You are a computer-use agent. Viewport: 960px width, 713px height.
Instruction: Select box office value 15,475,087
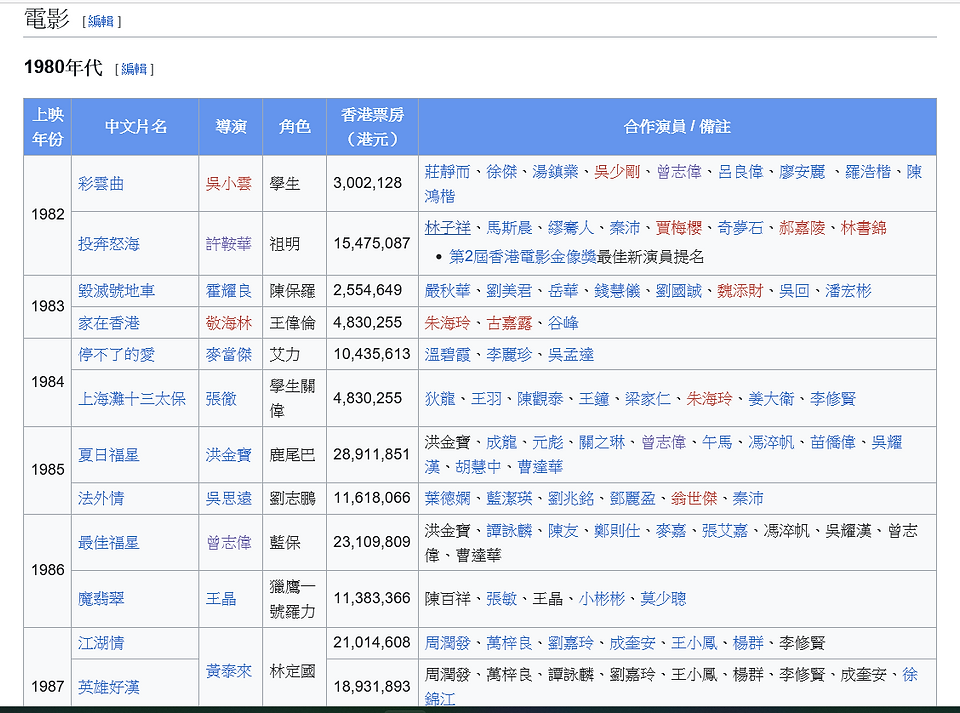pos(372,243)
